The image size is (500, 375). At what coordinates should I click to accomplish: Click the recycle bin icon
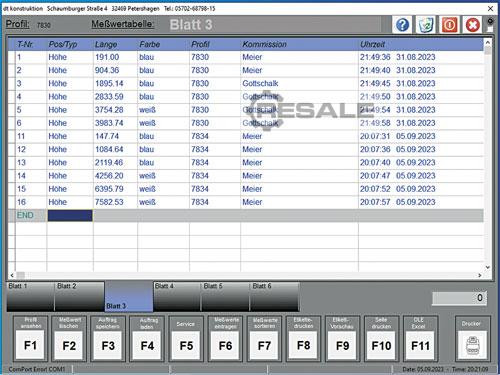tap(425, 25)
